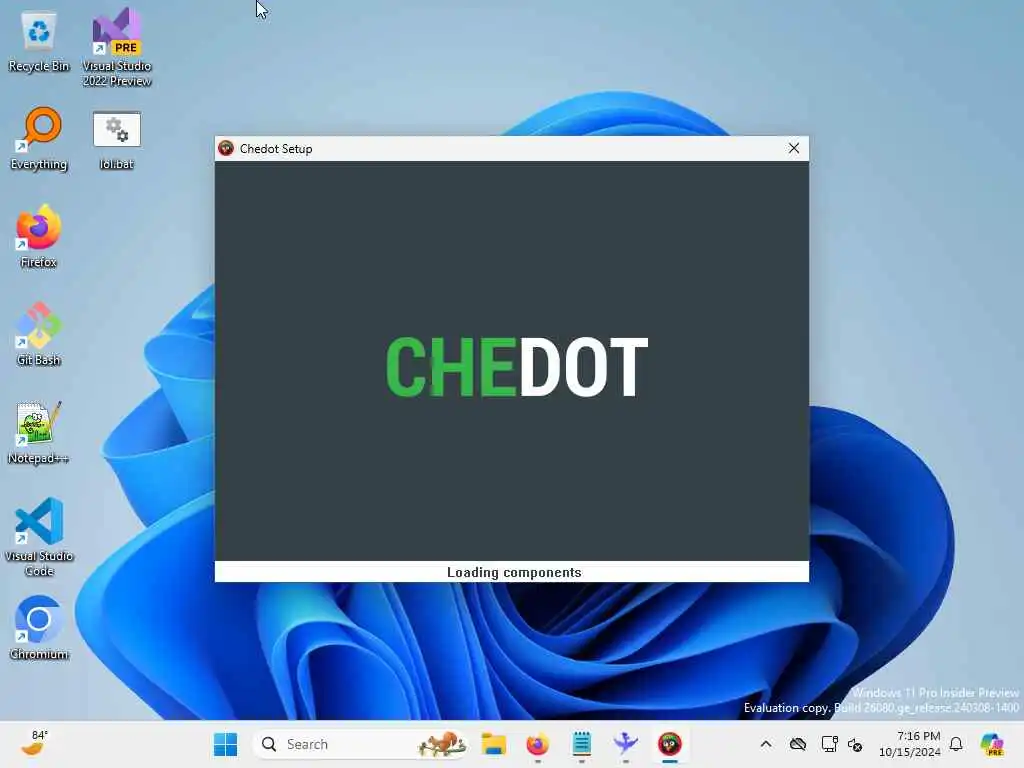The image size is (1024, 768).
Task: Click the muted volume tray icon
Action: click(x=855, y=744)
